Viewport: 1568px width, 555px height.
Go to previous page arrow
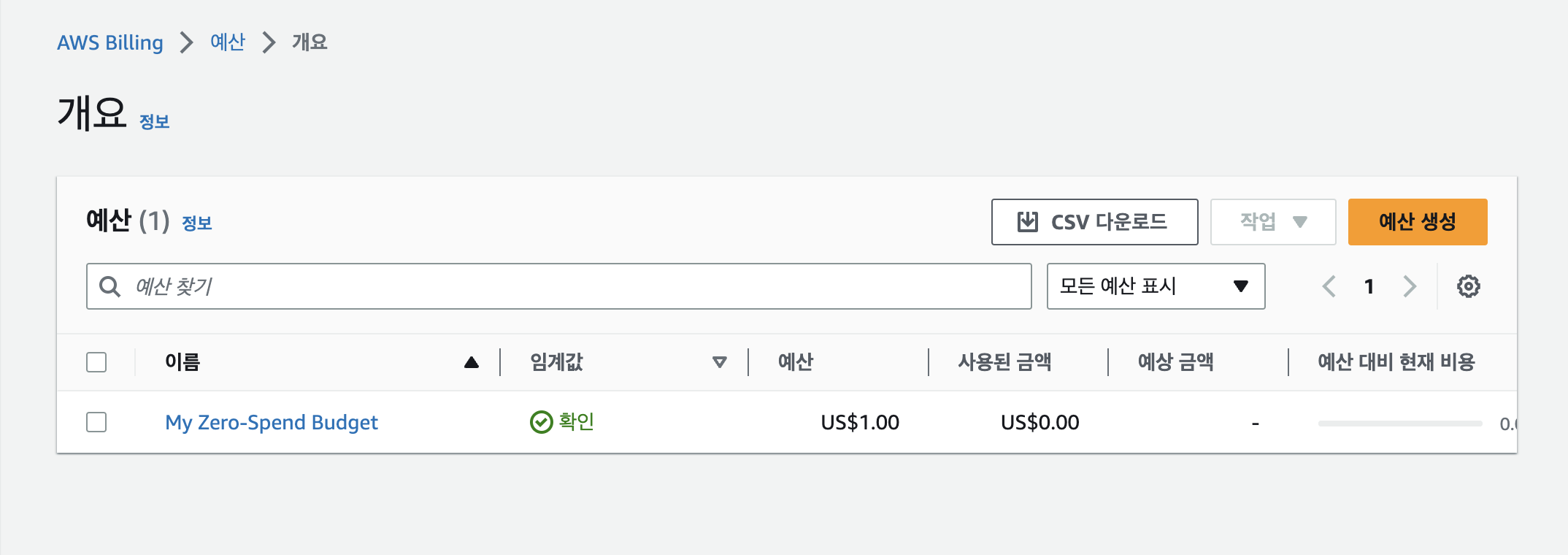pos(1329,286)
